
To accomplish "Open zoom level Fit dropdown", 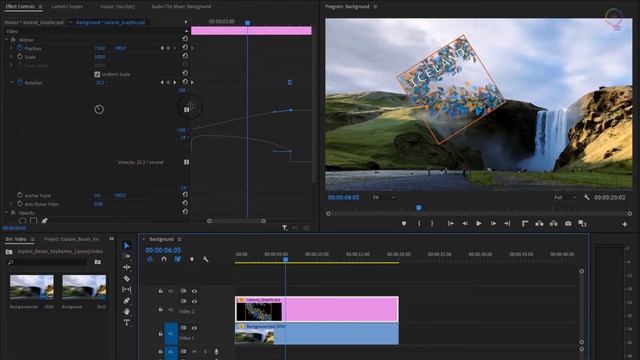I will click(384, 197).
